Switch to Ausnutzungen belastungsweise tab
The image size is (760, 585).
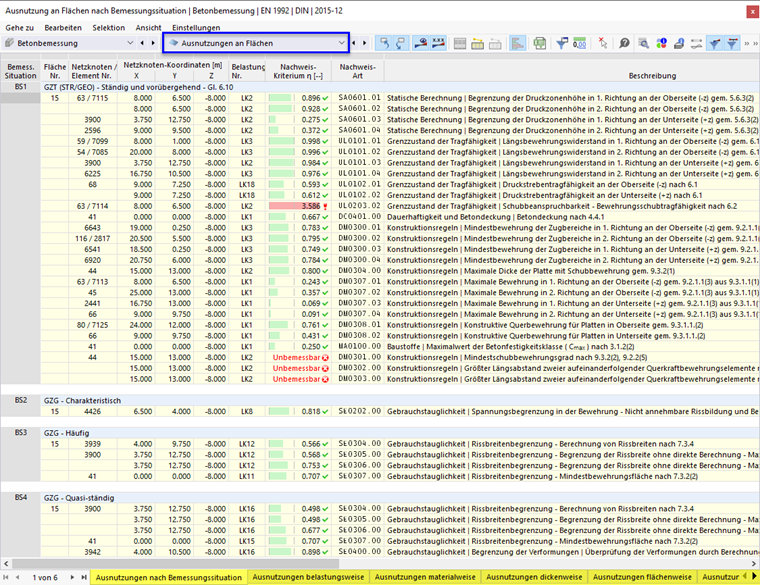tap(308, 577)
